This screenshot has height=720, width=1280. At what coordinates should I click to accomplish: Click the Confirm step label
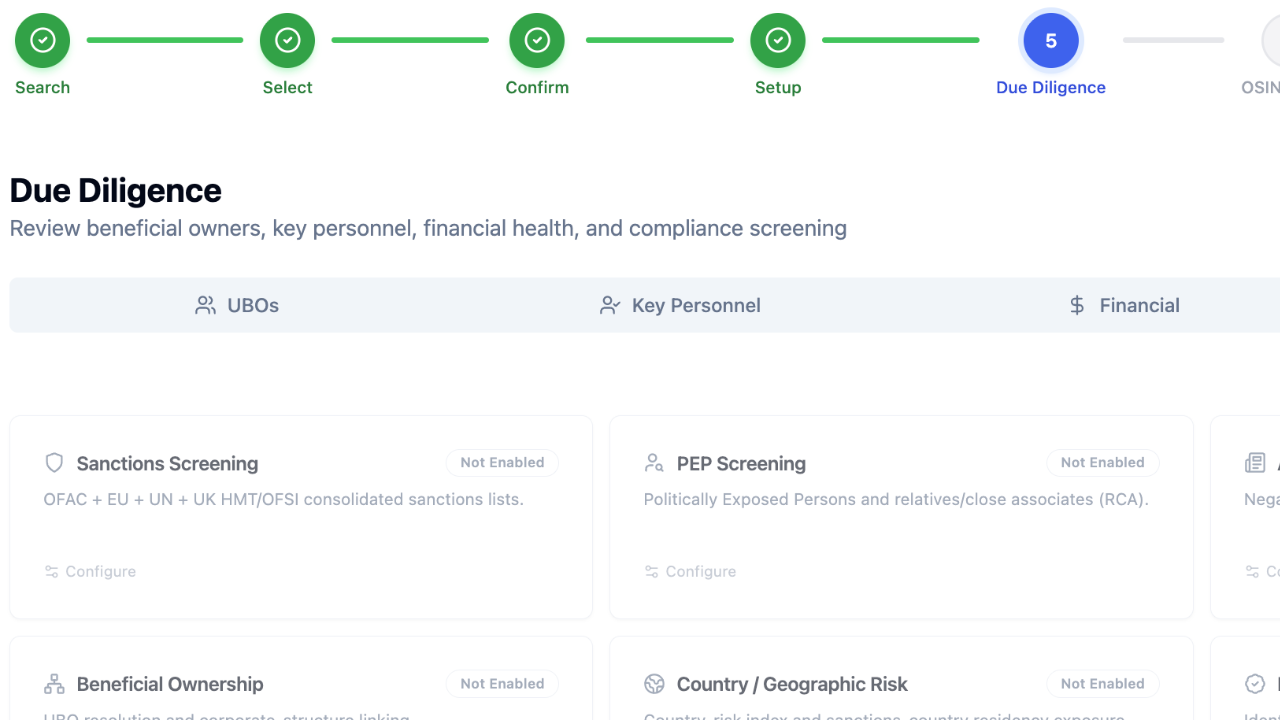537,88
